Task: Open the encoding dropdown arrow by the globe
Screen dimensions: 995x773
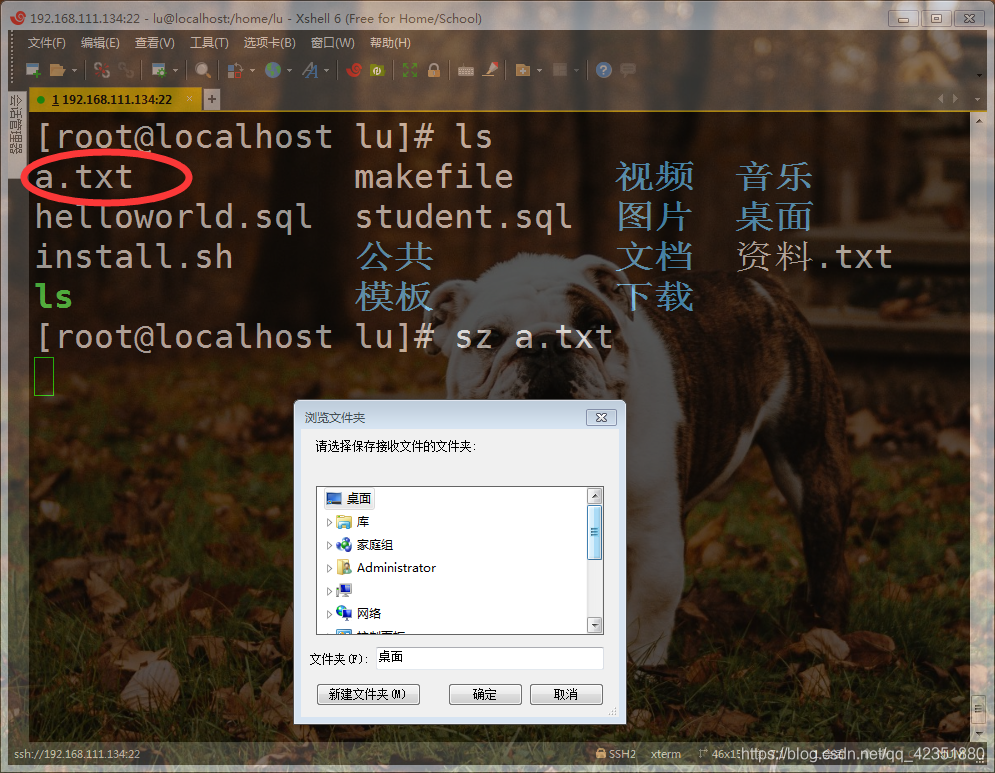Action: (x=289, y=70)
